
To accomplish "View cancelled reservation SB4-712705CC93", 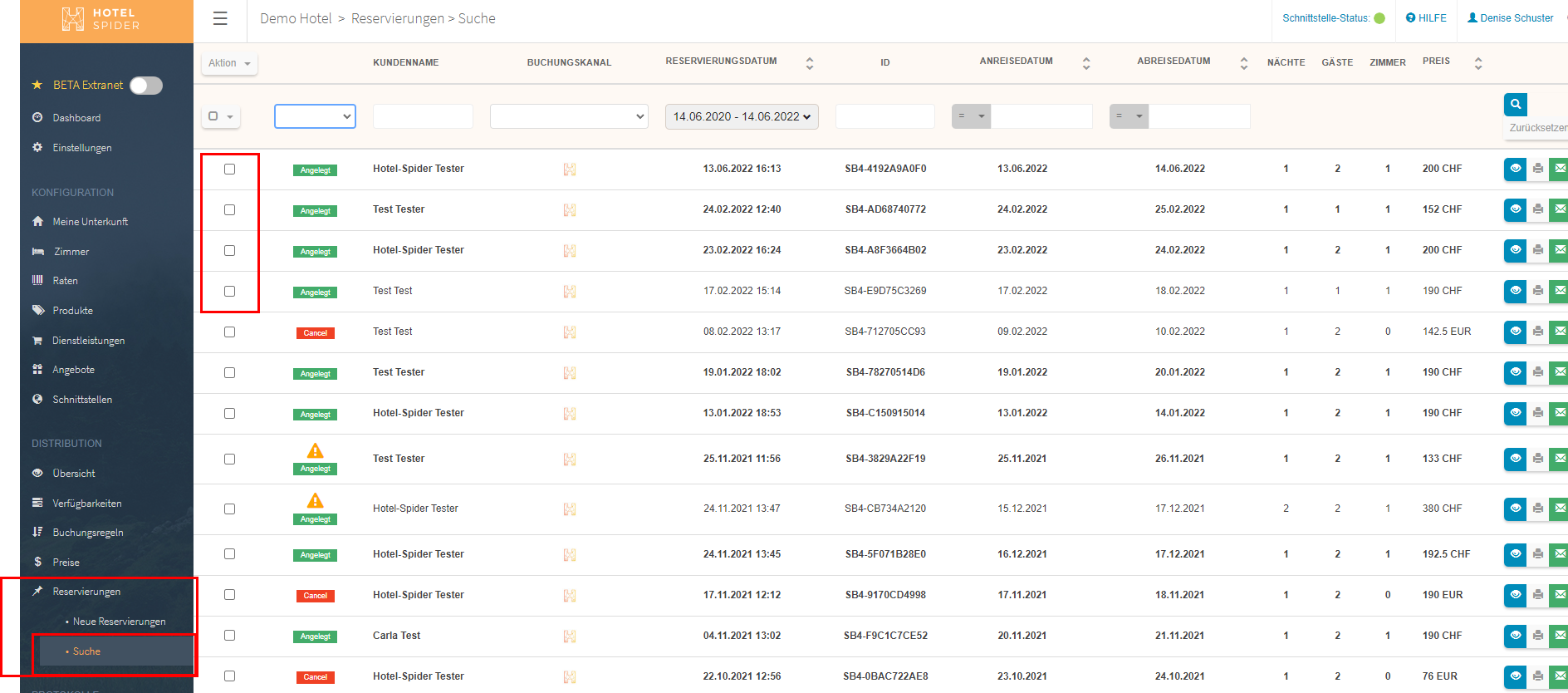I will pos(1515,332).
